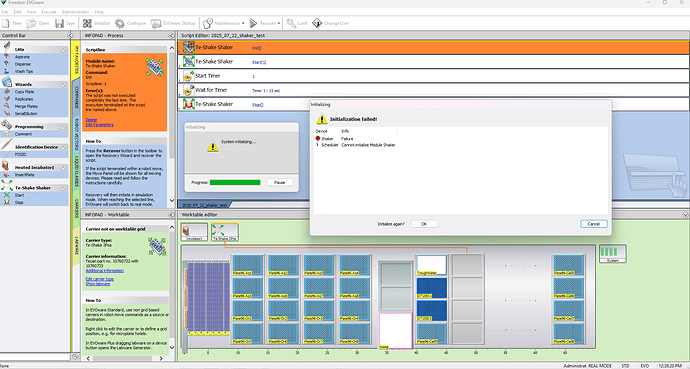Click OK to initialize again

tap(424, 224)
